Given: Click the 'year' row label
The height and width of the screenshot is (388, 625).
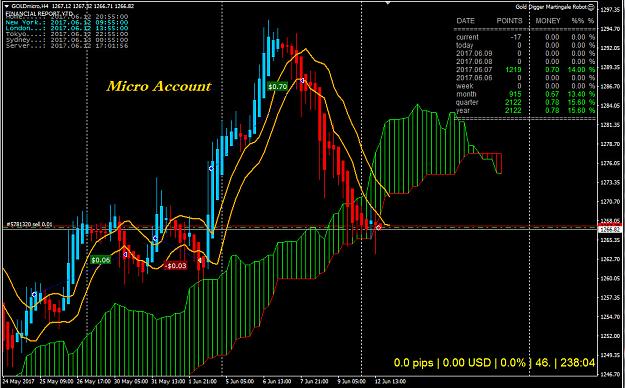Looking at the screenshot, I should [463, 110].
